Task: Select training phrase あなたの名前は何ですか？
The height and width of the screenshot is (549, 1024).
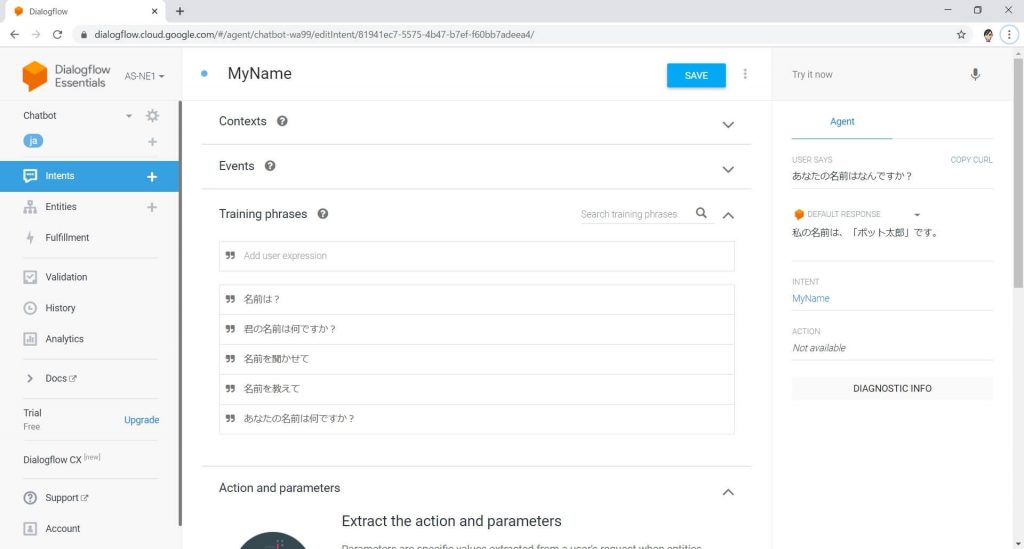Action: tap(477, 419)
